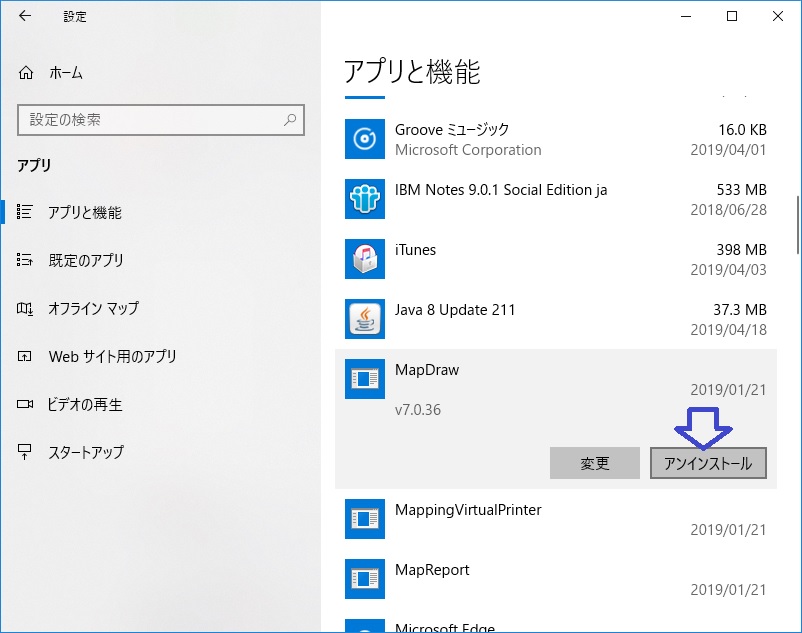
Task: Select the MappingVirtualPrinter entry
Action: pyautogui.click(x=468, y=510)
